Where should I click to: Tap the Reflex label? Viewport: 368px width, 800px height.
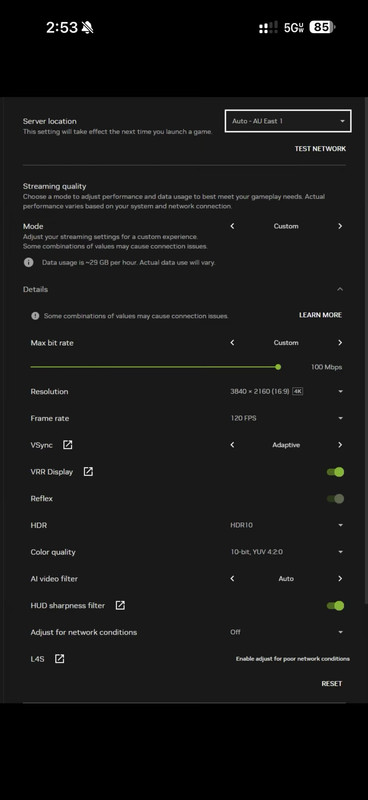[x=42, y=498]
